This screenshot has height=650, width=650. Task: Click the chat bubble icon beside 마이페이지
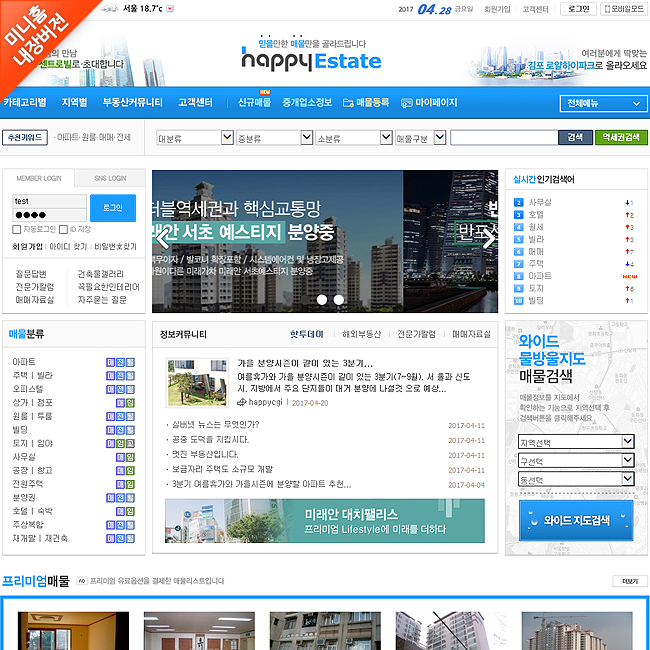(406, 103)
